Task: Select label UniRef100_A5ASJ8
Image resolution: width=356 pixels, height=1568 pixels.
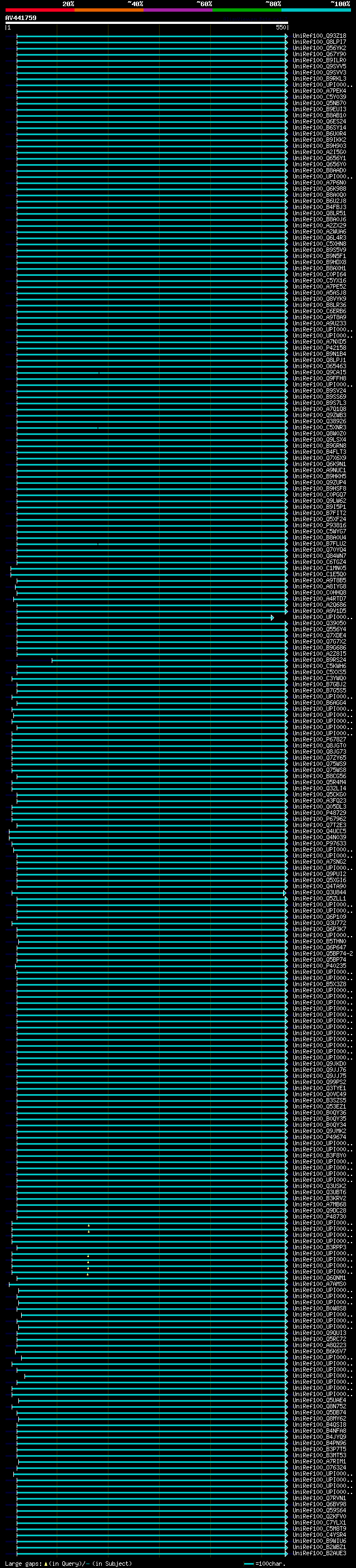Action: pyautogui.click(x=319, y=293)
